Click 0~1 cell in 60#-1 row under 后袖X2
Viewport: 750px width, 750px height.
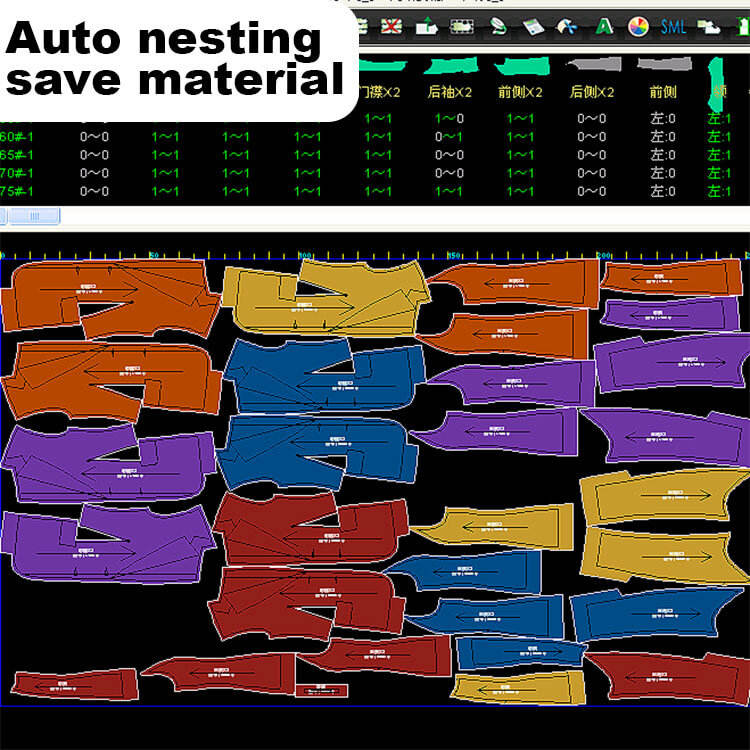[449, 137]
